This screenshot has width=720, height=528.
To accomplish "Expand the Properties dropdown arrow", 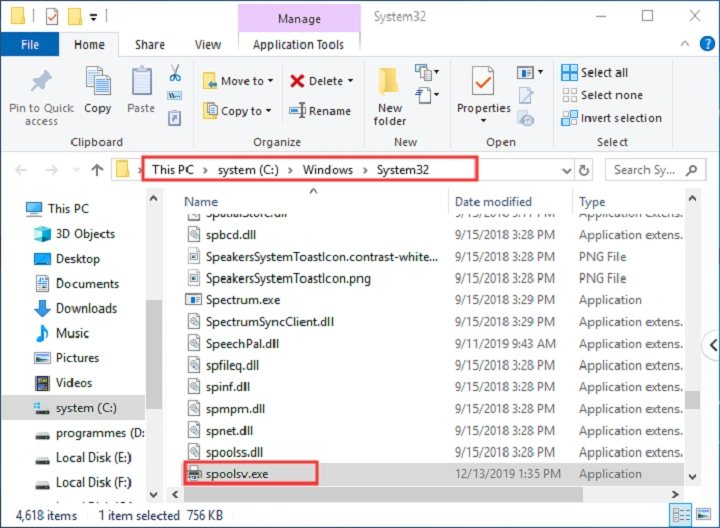I will click(483, 121).
